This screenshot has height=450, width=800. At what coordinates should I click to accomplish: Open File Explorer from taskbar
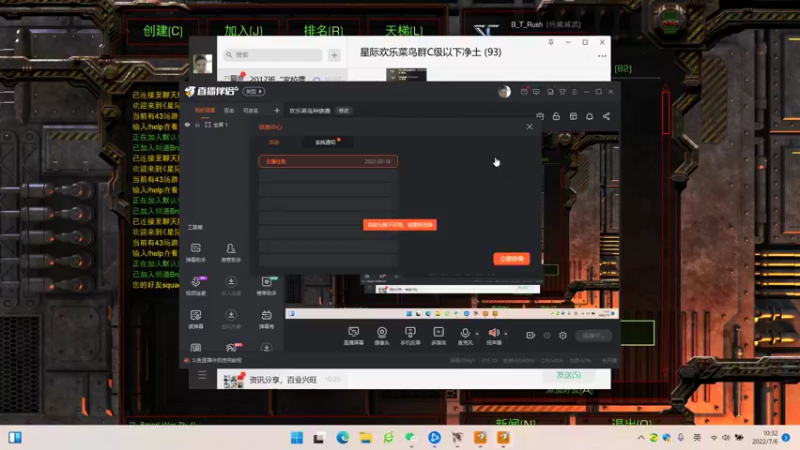365,438
